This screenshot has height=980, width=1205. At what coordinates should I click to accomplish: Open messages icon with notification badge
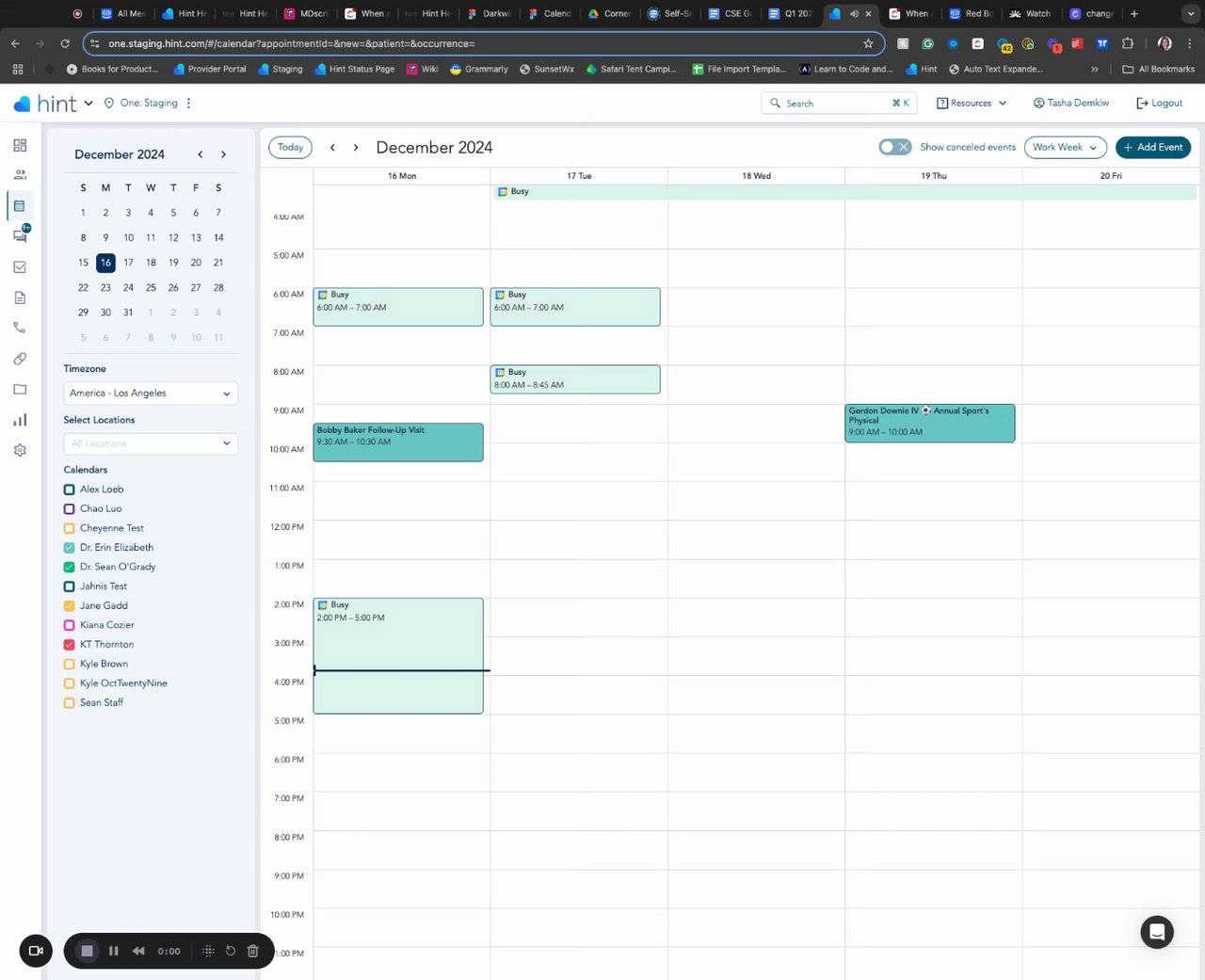coord(20,235)
